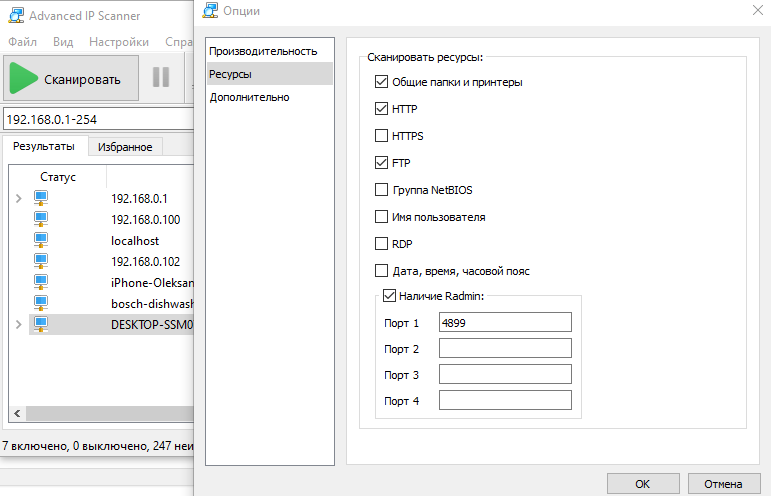Expand the DESKTOP-SSM0 row
The height and width of the screenshot is (496, 771).
pos(19,325)
